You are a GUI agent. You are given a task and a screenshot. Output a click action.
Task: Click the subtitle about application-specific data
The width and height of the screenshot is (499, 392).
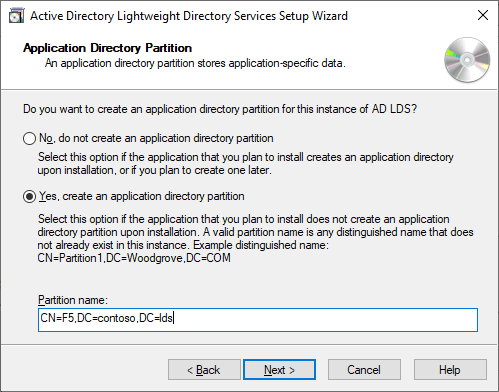(195, 63)
